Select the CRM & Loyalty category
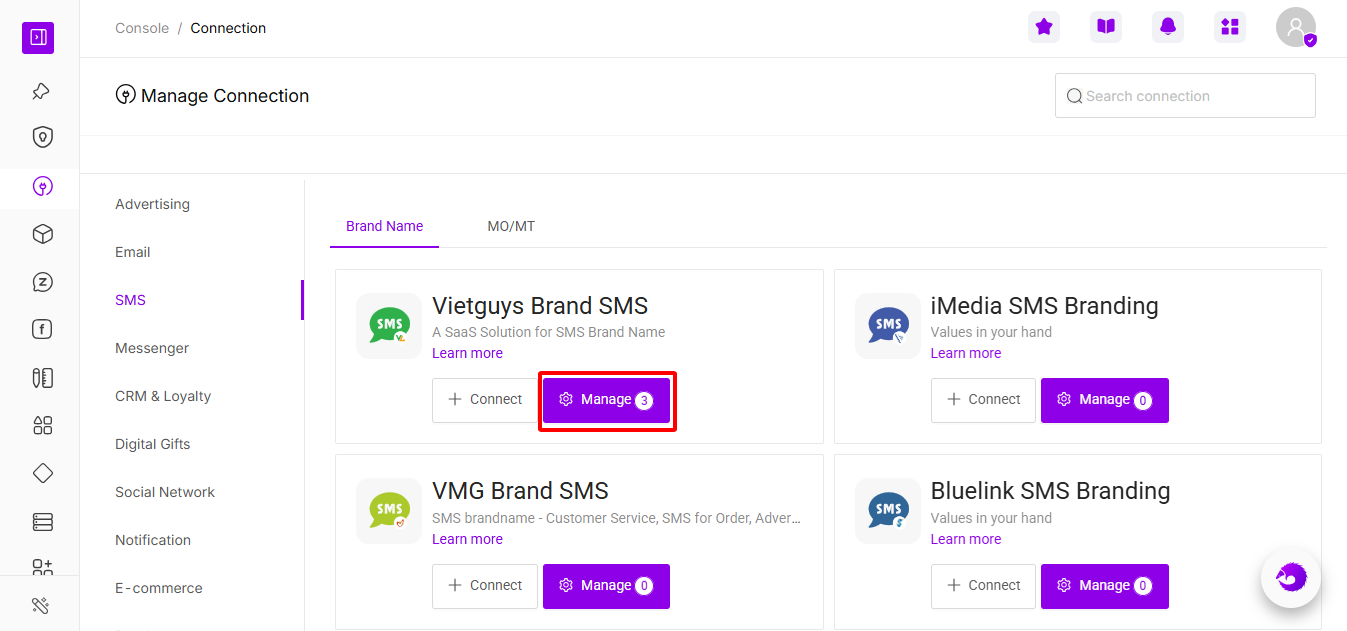This screenshot has width=1347, height=631. pos(163,396)
